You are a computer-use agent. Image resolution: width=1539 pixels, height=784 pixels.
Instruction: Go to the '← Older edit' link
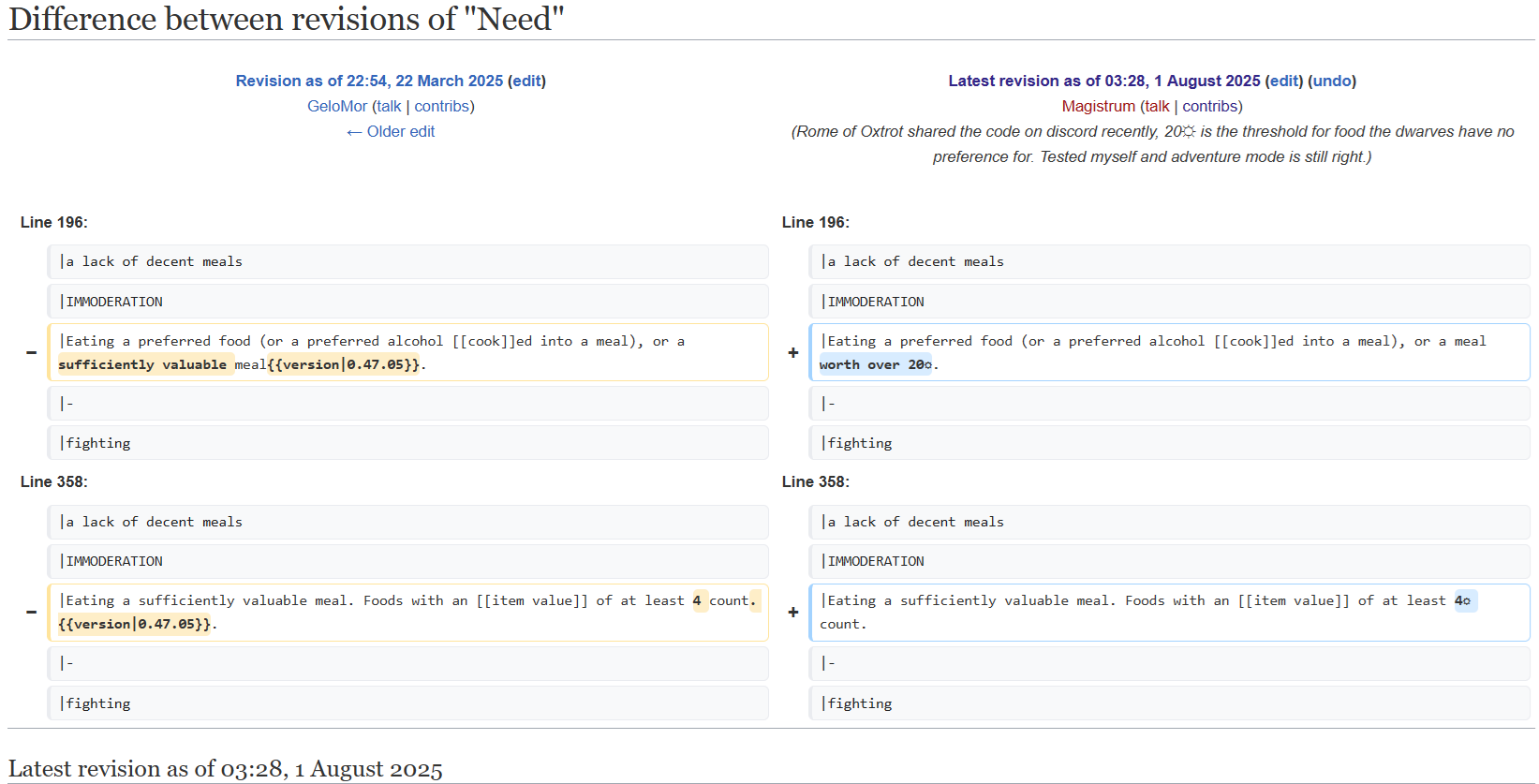(x=391, y=131)
